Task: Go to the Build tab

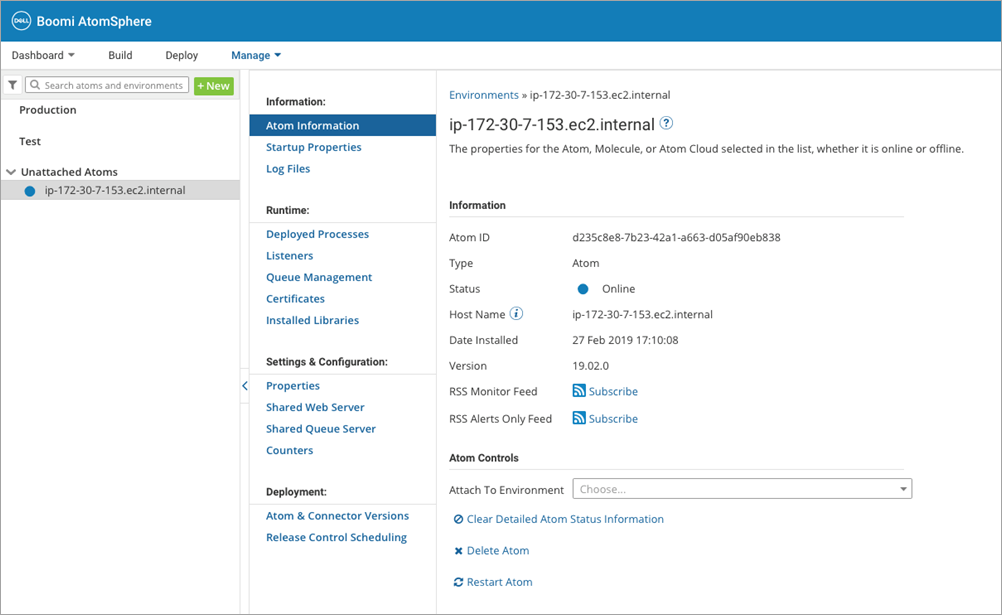Action: pos(120,55)
